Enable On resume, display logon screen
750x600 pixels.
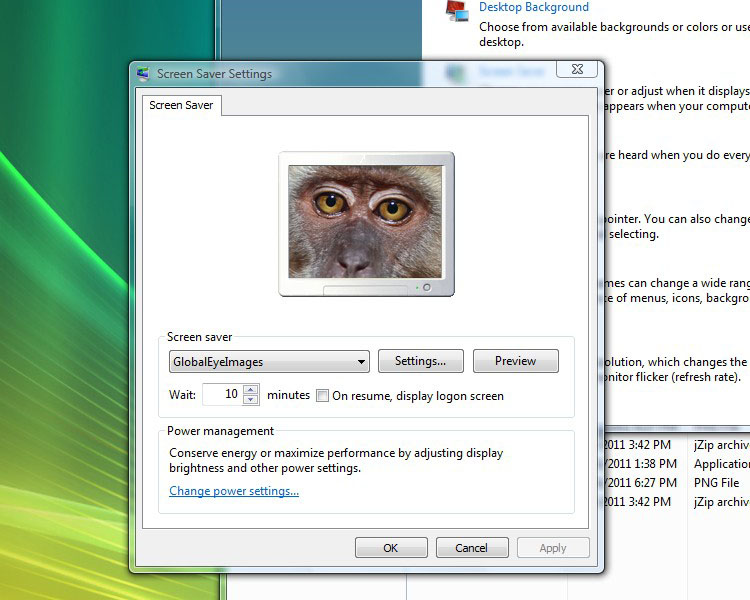pyautogui.click(x=323, y=396)
